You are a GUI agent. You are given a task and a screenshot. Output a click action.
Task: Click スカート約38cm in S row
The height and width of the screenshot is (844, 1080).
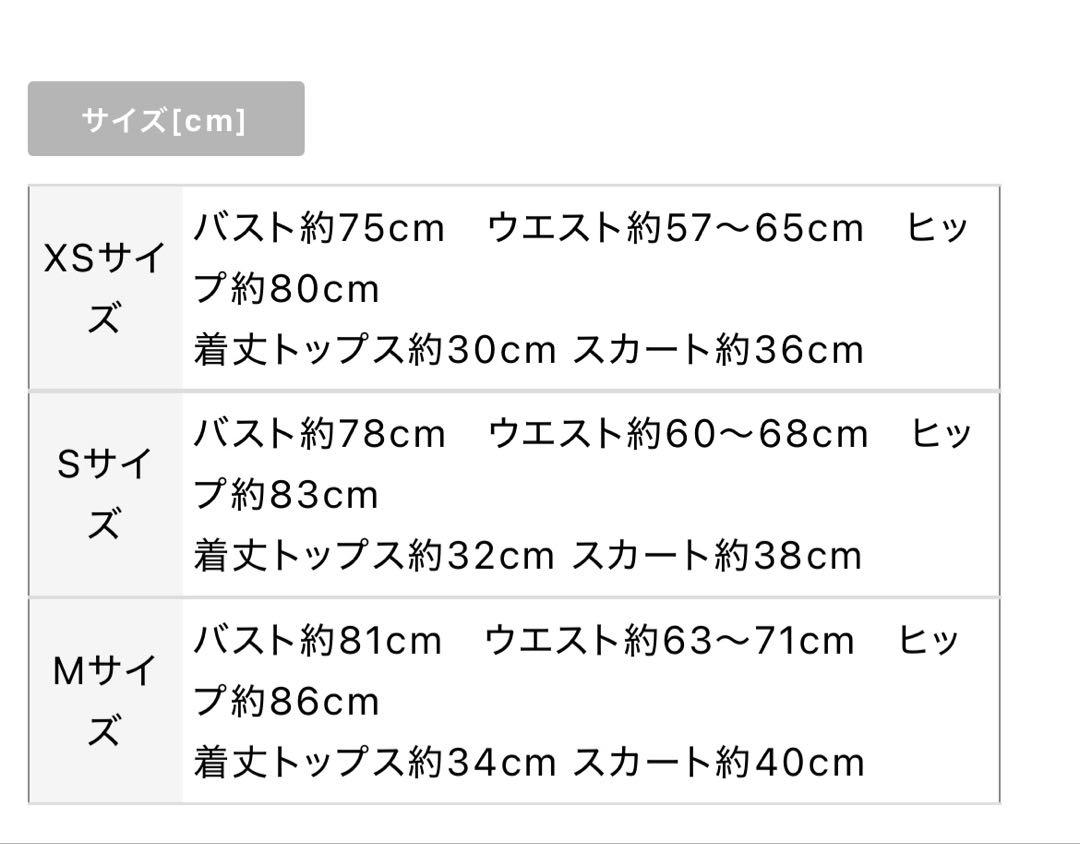[717, 555]
